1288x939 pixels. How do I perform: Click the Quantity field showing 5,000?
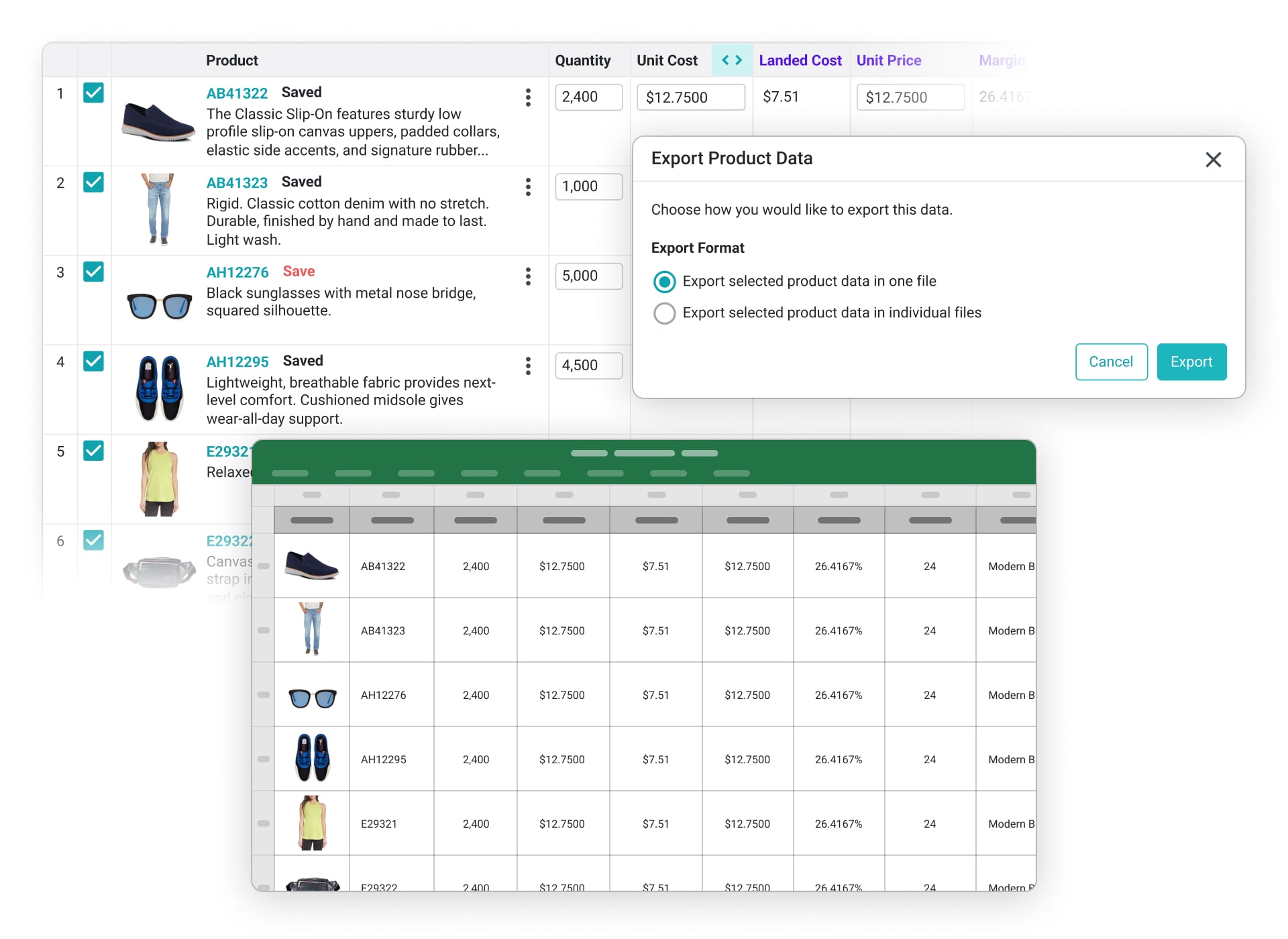(588, 276)
